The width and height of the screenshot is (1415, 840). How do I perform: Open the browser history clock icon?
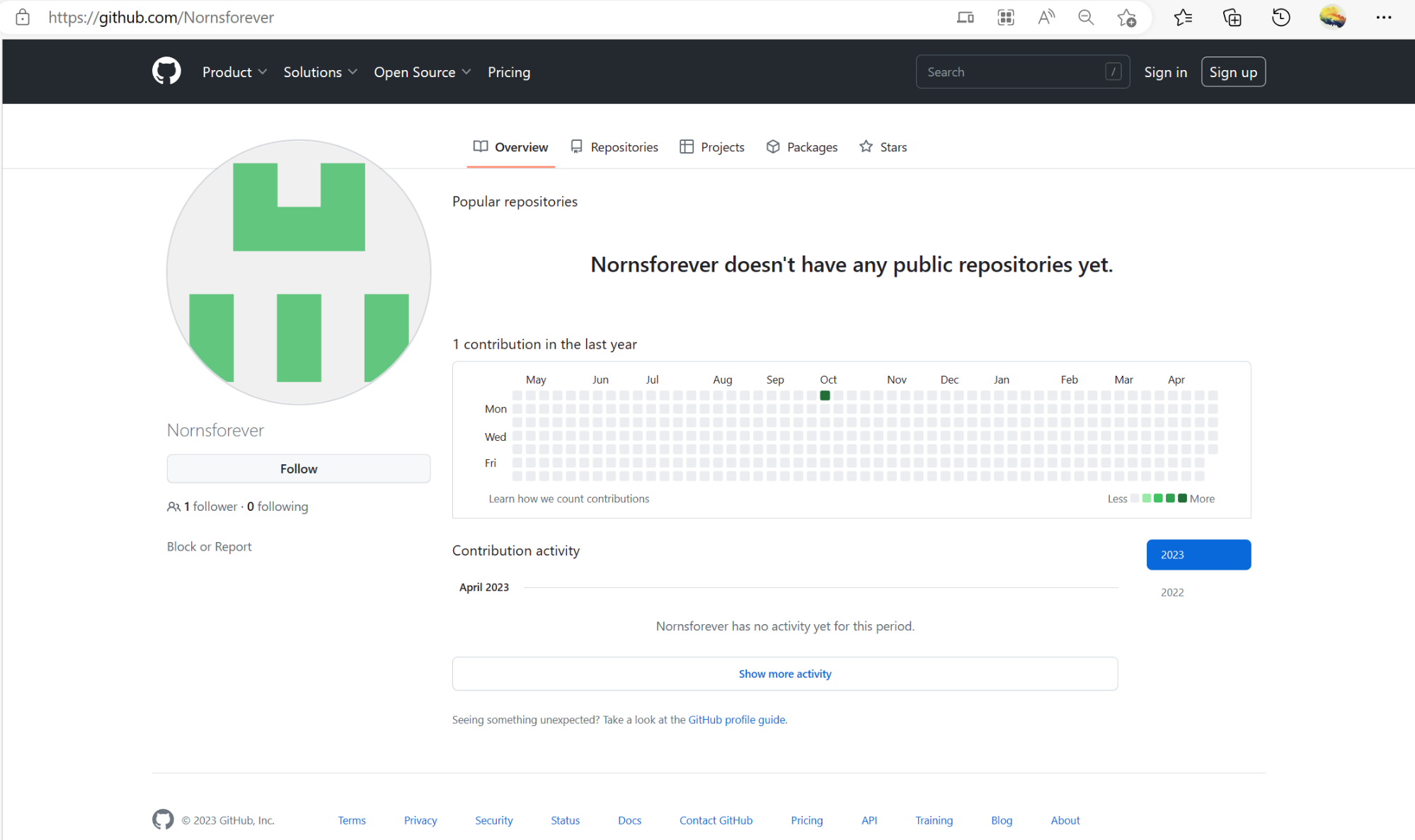(1281, 17)
